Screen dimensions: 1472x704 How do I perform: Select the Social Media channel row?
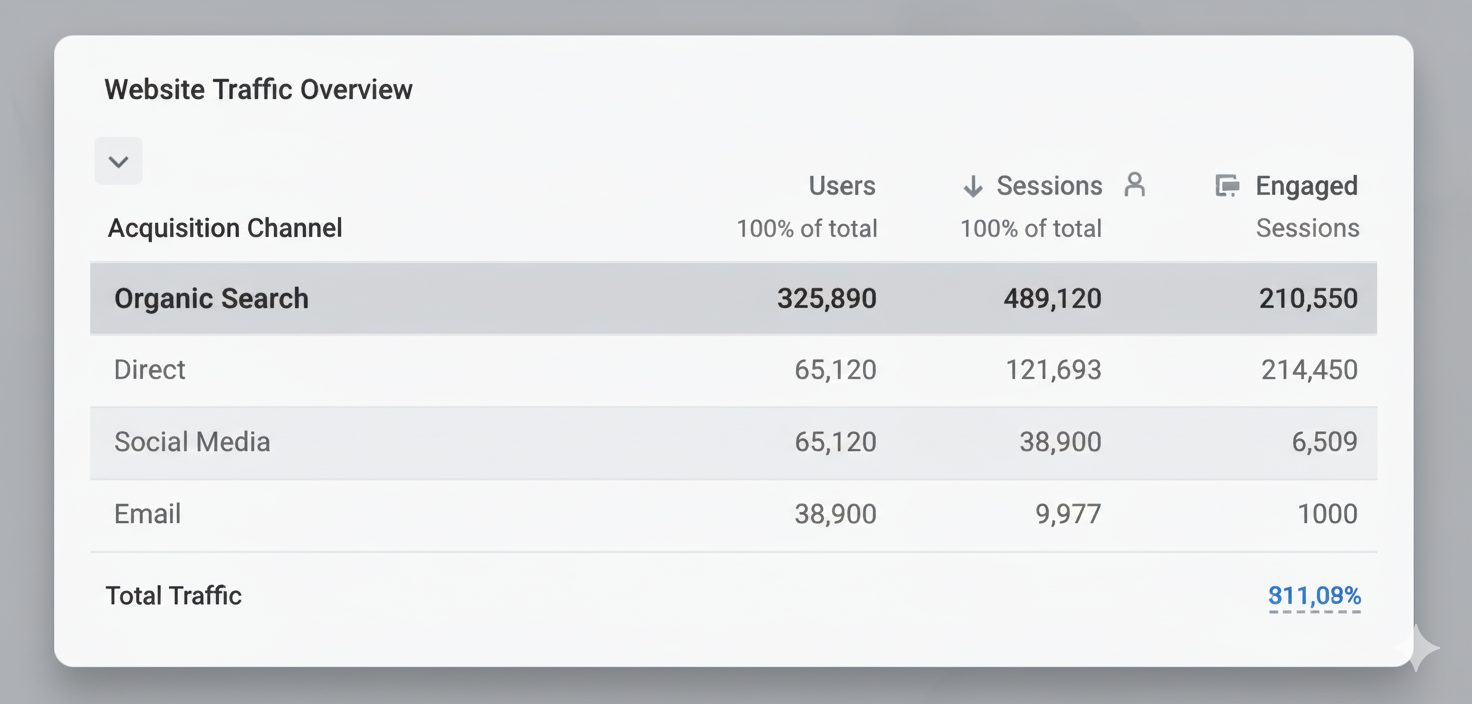(192, 442)
